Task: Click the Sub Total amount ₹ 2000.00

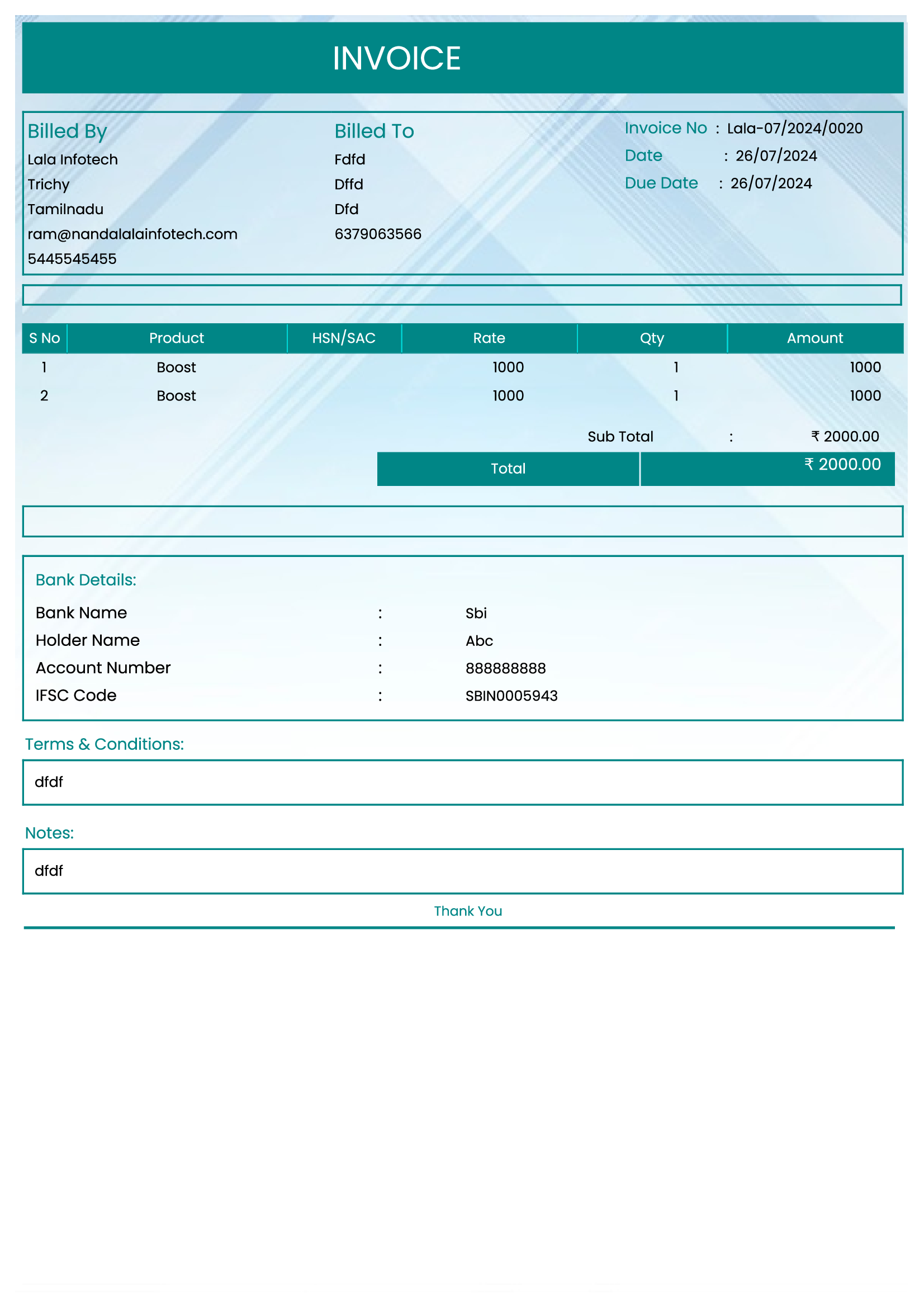Action: [x=844, y=437]
